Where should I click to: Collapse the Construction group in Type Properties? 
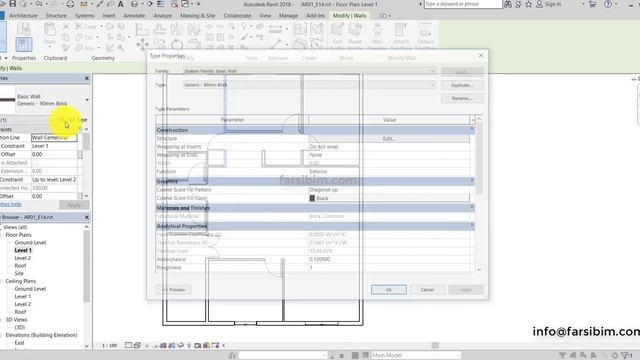(x=472, y=130)
